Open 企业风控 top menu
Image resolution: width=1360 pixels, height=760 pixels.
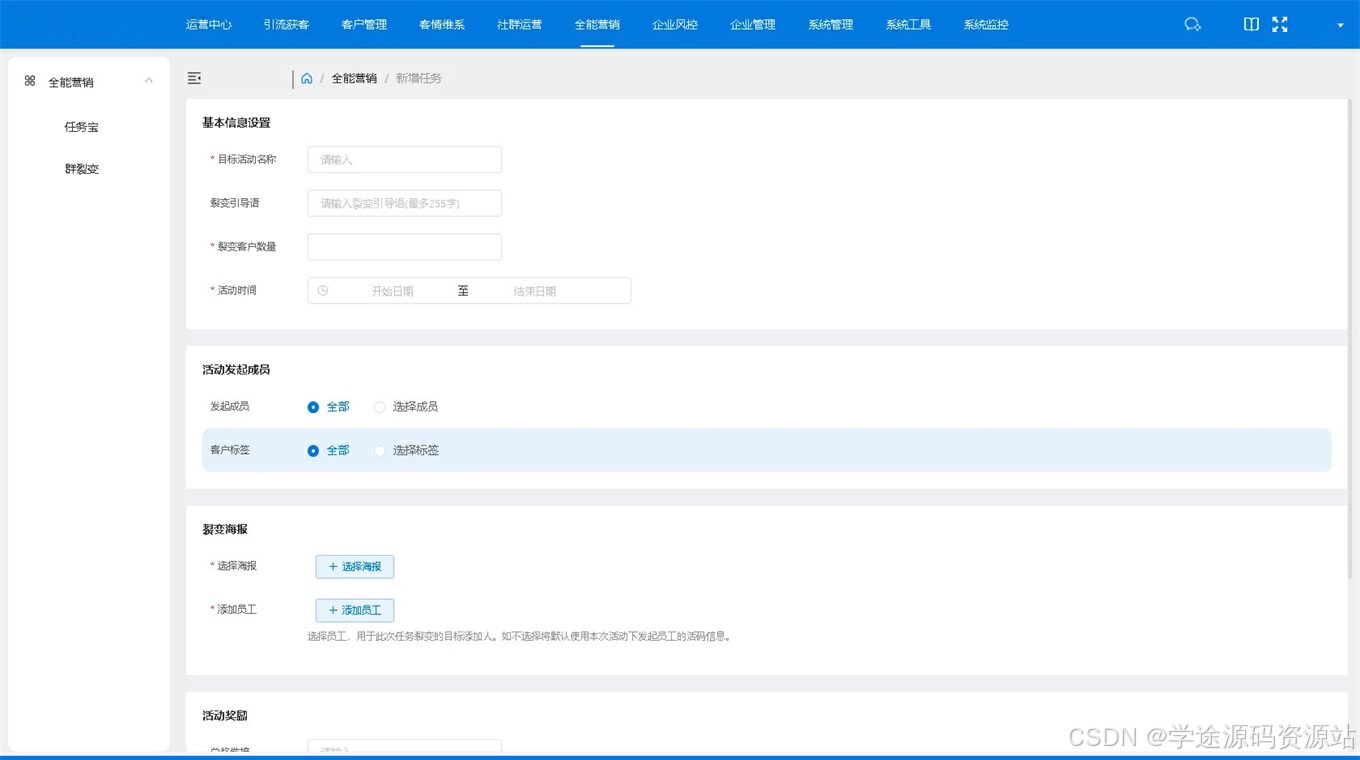675,25
